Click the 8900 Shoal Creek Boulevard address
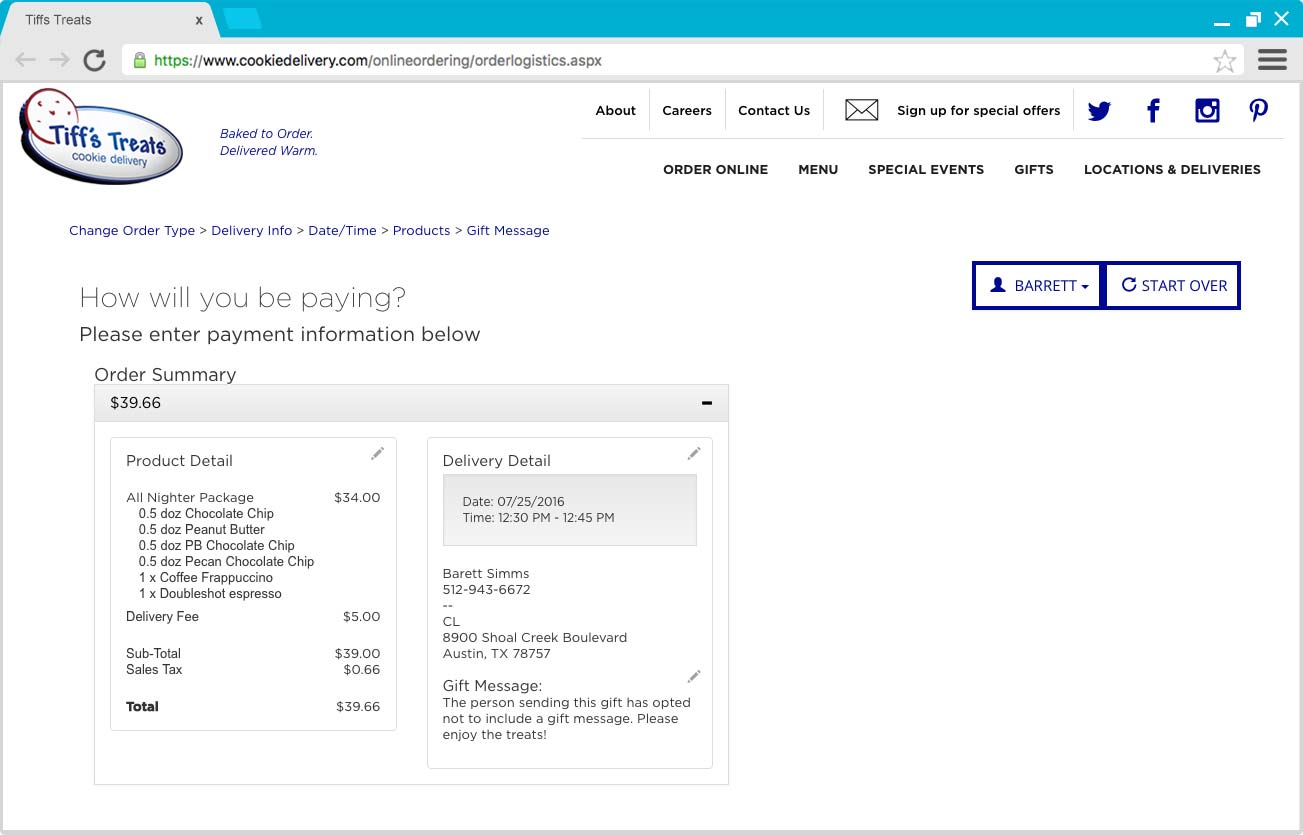 (535, 638)
